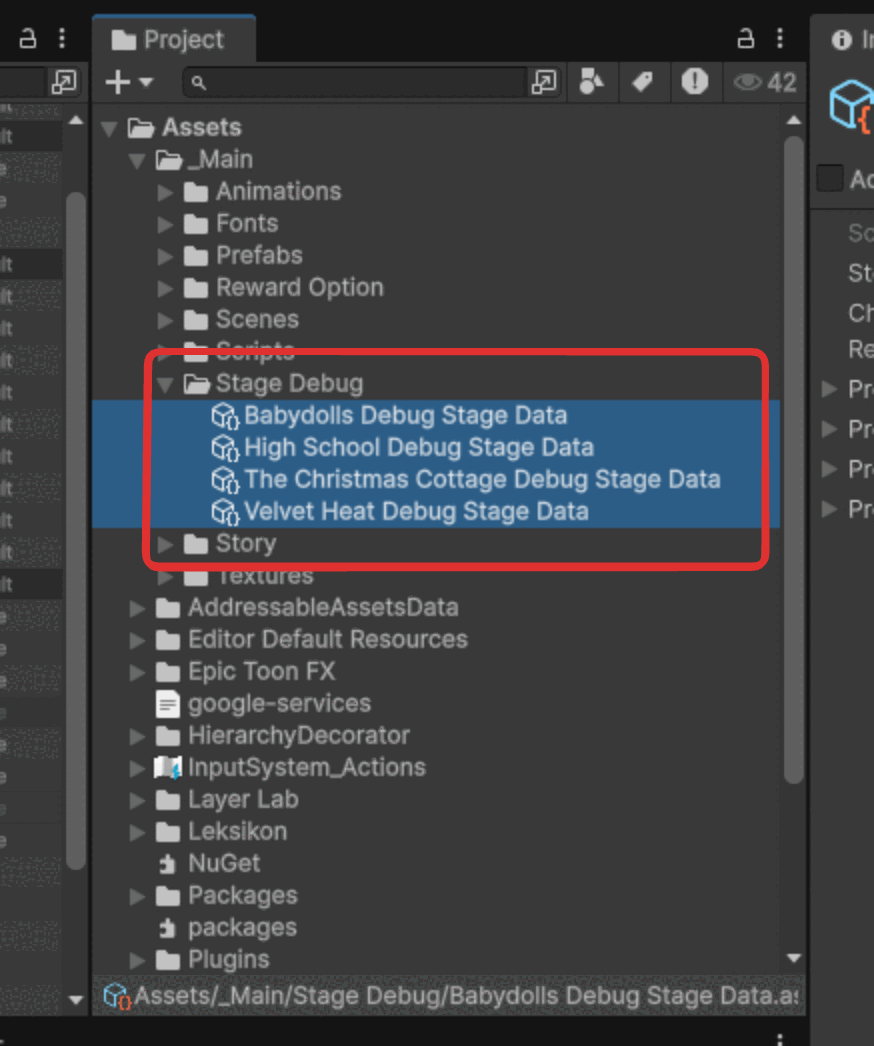Open the Project window's kebab menu
874x1046 pixels.
point(779,39)
